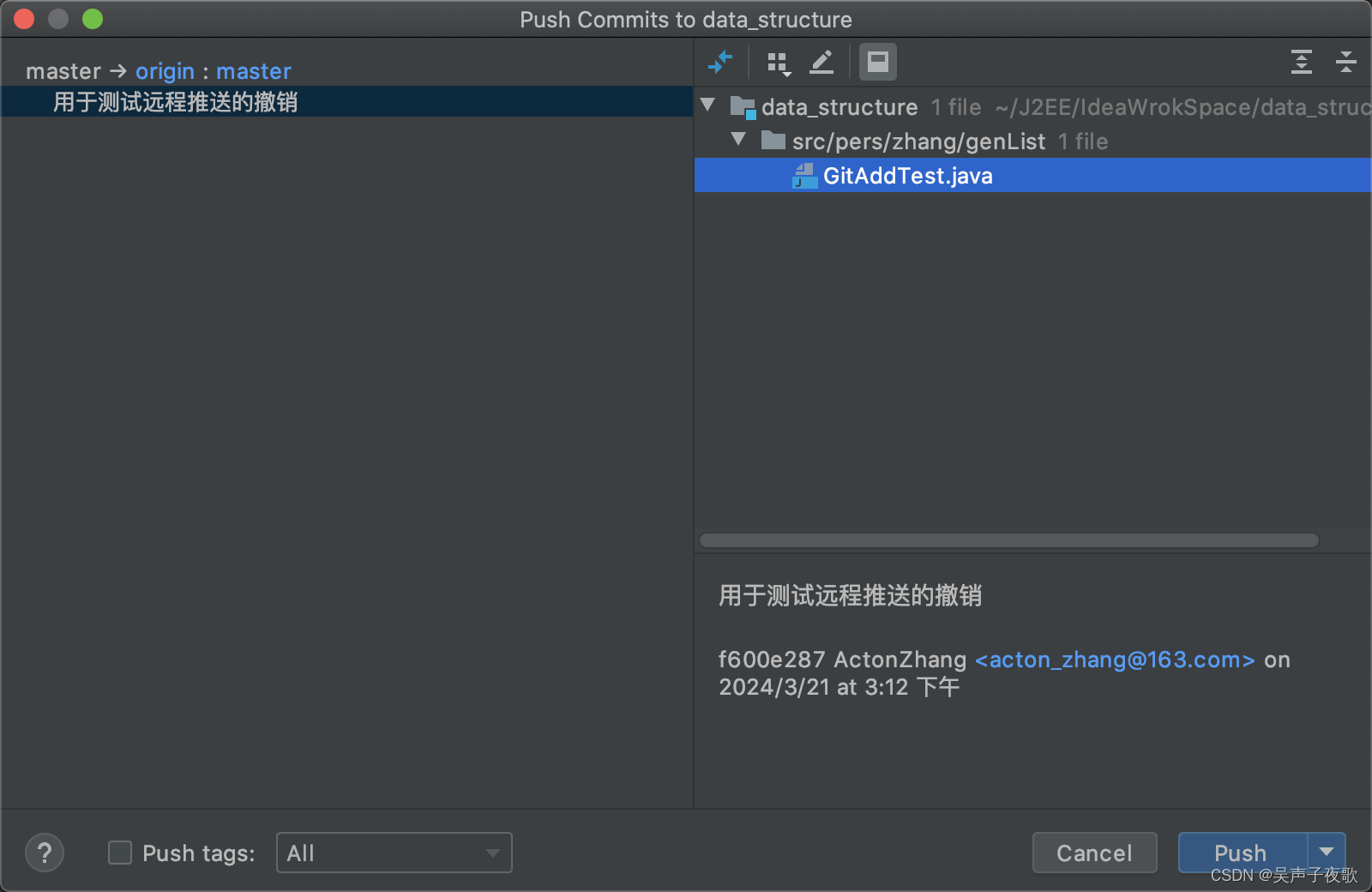Click the Expand All icon
The width and height of the screenshot is (1372, 892).
[x=1302, y=62]
